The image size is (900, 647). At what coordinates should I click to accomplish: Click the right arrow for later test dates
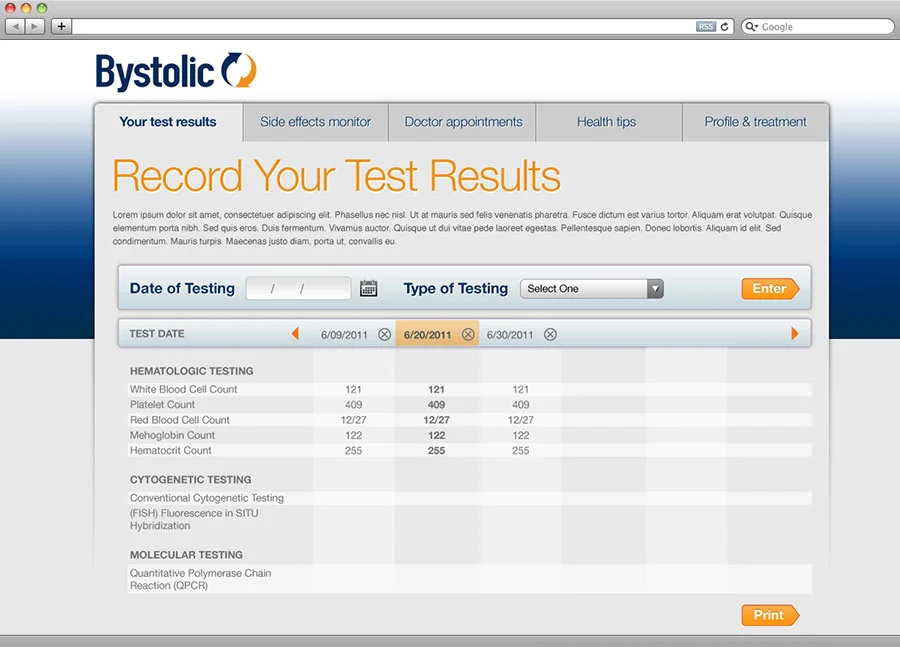(795, 334)
